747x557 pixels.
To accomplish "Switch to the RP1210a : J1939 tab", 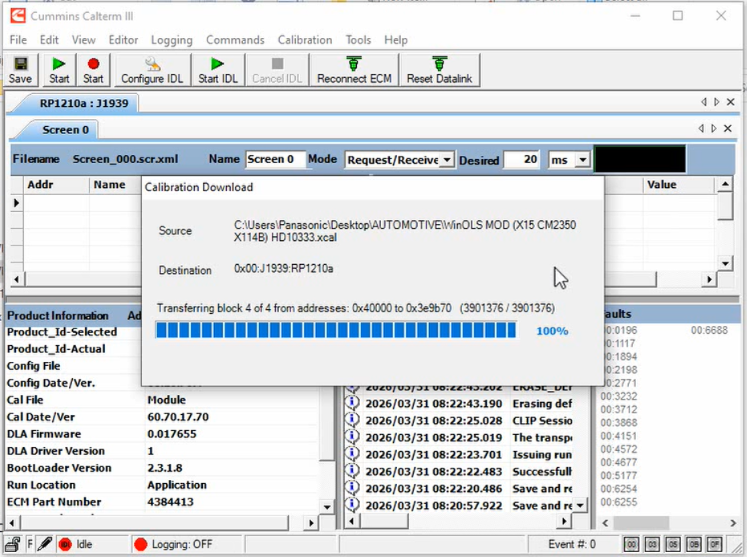I will (x=76, y=103).
